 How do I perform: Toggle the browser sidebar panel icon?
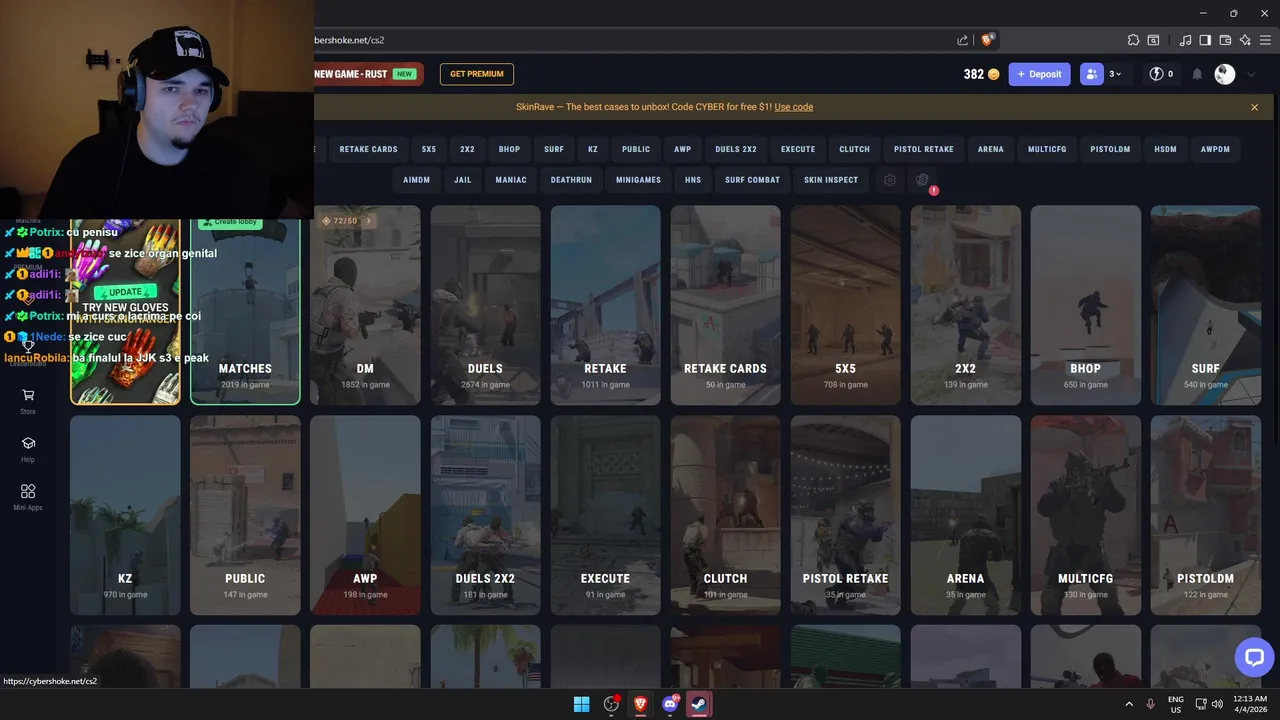[x=1205, y=40]
